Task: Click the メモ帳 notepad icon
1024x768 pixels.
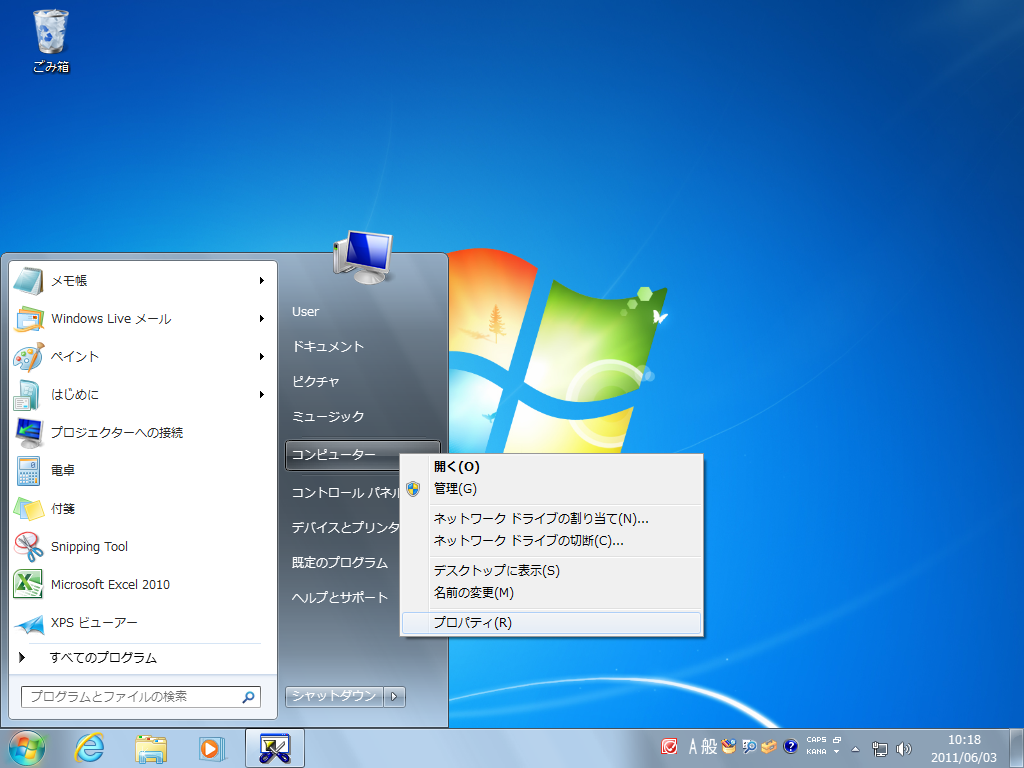Action: (28, 281)
